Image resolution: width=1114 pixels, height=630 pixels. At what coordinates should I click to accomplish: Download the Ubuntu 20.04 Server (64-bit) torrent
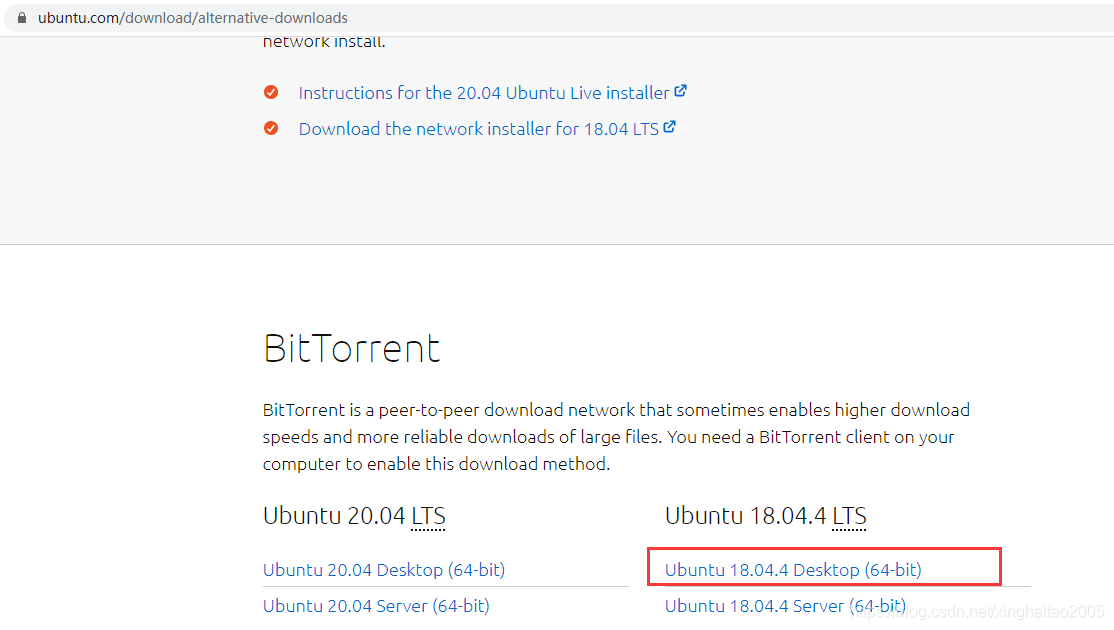[376, 606]
